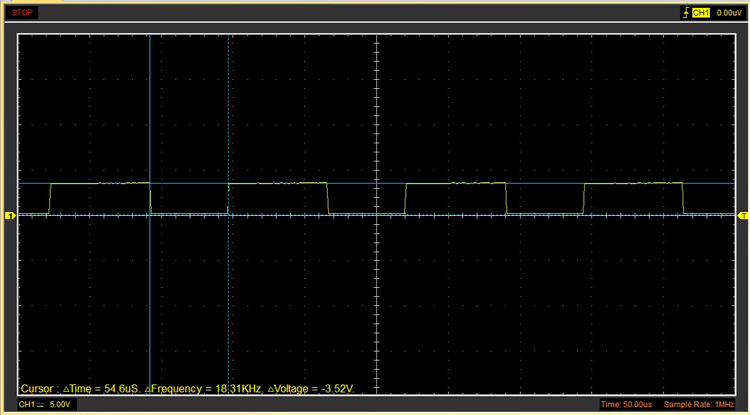Screen dimensions: 750x415
Task: Grab the yellow T trigger level marker
Action: [x=743, y=216]
